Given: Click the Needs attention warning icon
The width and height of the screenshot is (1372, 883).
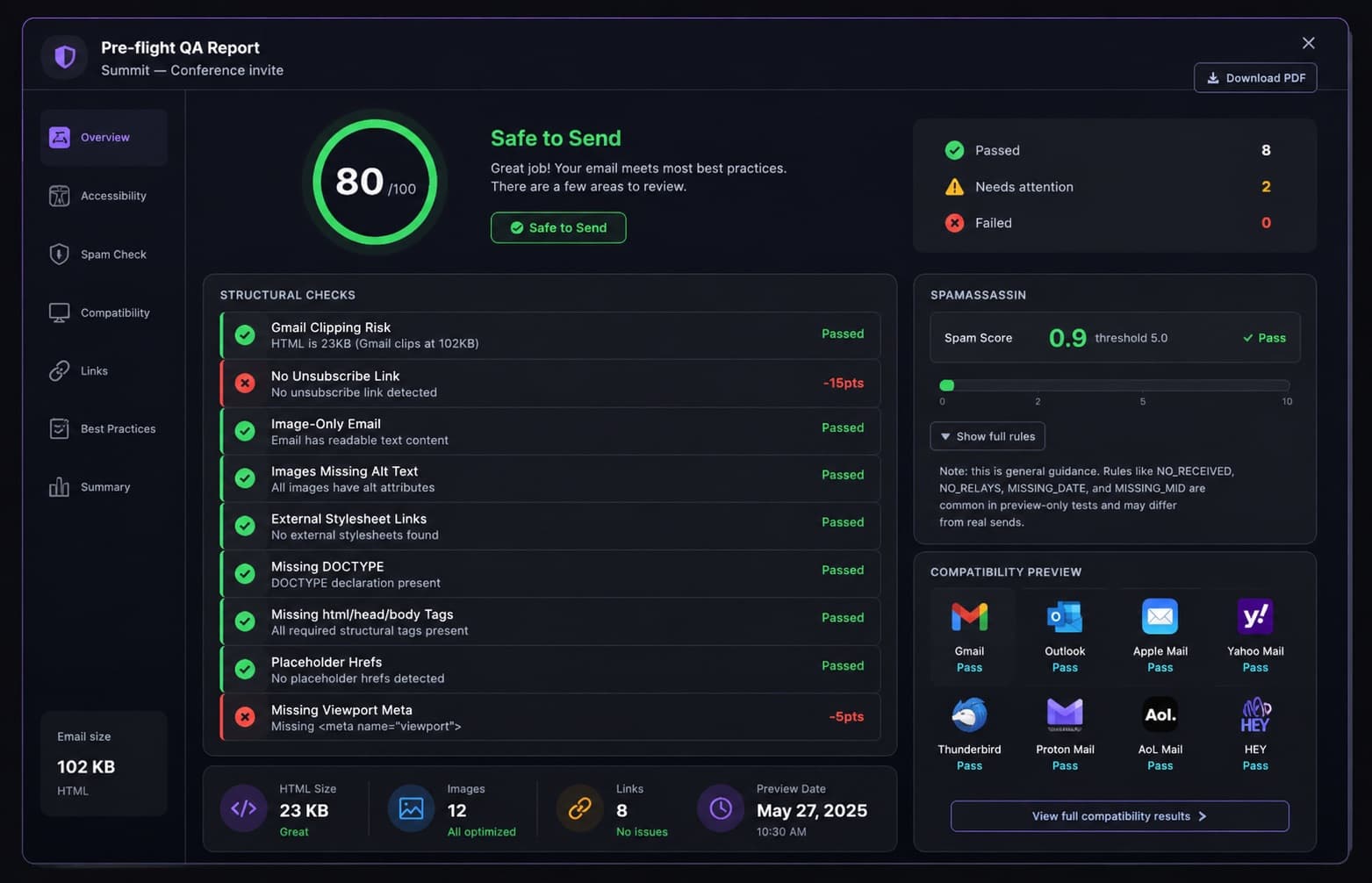Looking at the screenshot, I should (x=954, y=187).
